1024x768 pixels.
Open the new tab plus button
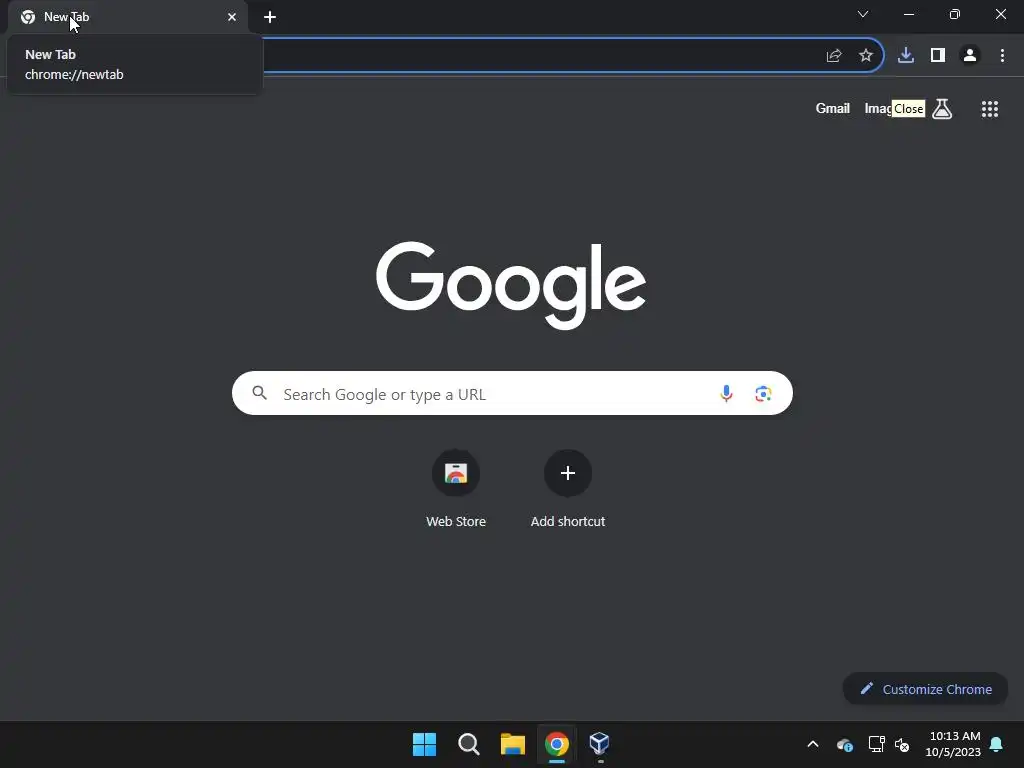click(x=270, y=17)
